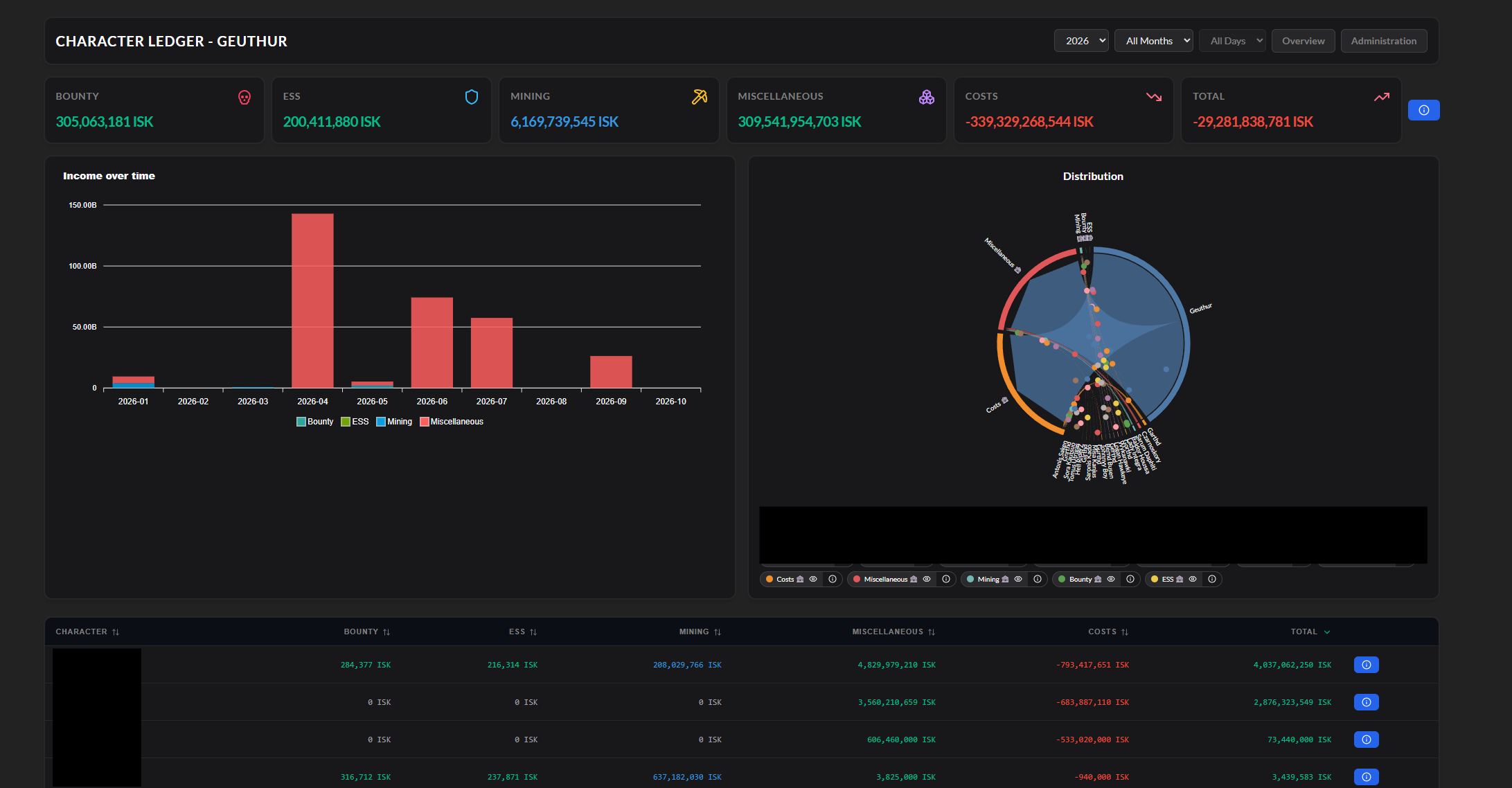Open info for the Costs legend chip
The height and width of the screenshot is (788, 1512).
pyautogui.click(x=833, y=580)
